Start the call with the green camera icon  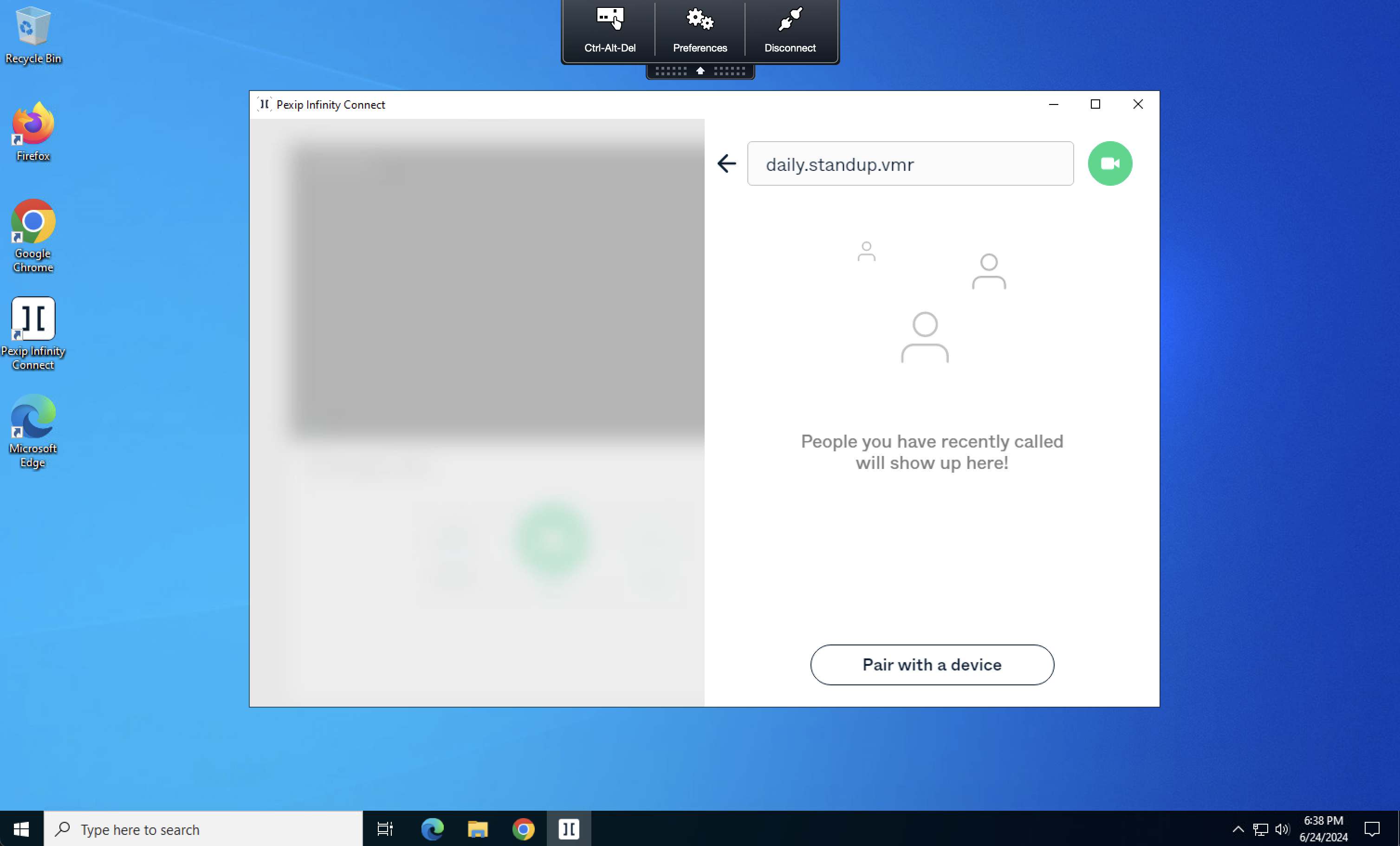pos(1109,163)
